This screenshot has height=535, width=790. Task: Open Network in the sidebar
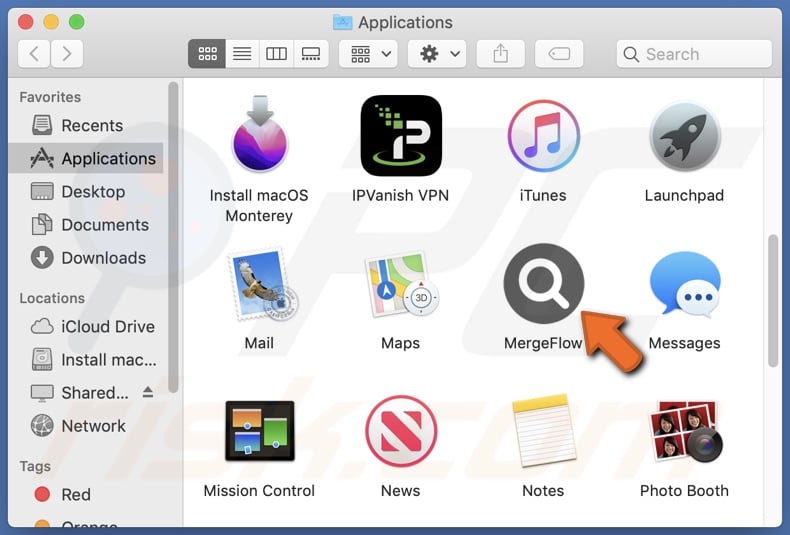86,426
